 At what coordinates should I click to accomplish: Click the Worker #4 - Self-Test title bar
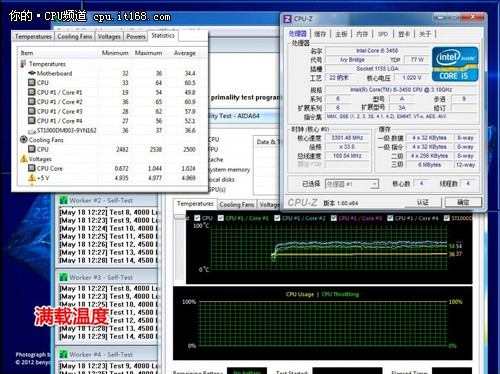107,354
